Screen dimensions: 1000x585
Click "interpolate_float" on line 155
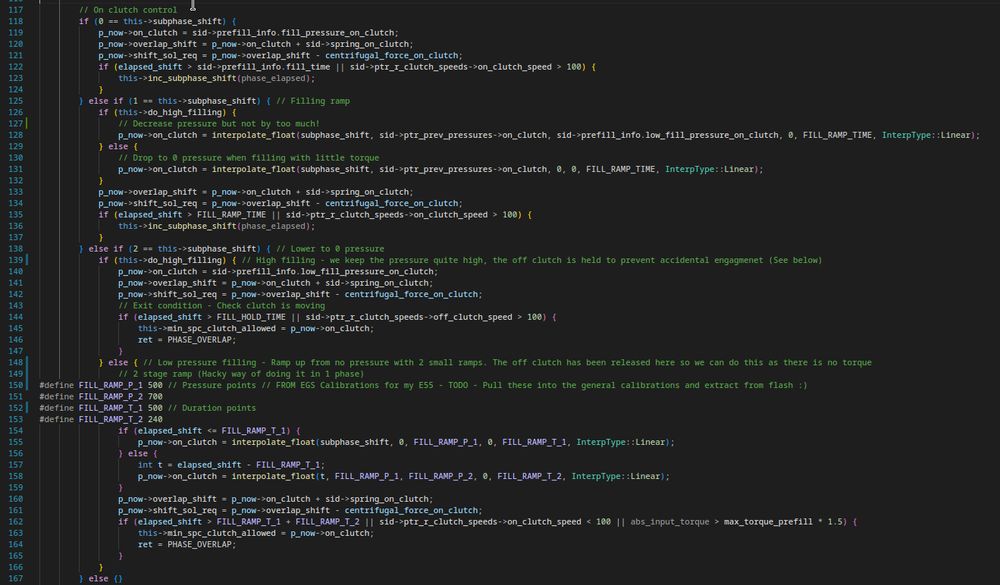point(274,443)
